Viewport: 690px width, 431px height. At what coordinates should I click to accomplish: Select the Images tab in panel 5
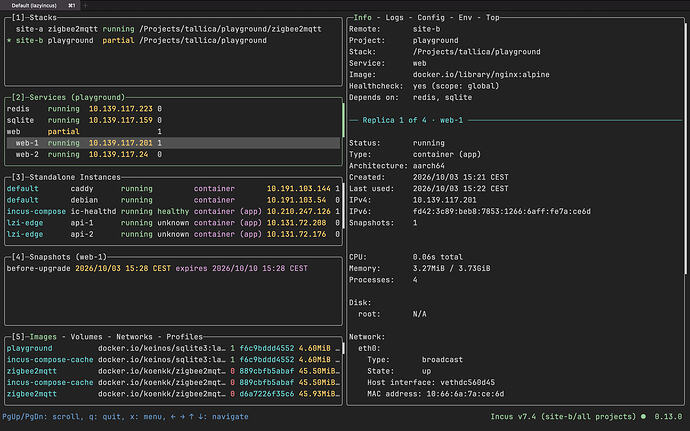click(43, 337)
